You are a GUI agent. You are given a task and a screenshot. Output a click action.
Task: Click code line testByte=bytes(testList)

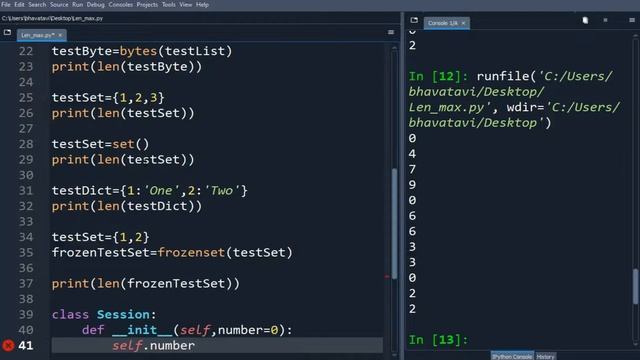point(142,51)
